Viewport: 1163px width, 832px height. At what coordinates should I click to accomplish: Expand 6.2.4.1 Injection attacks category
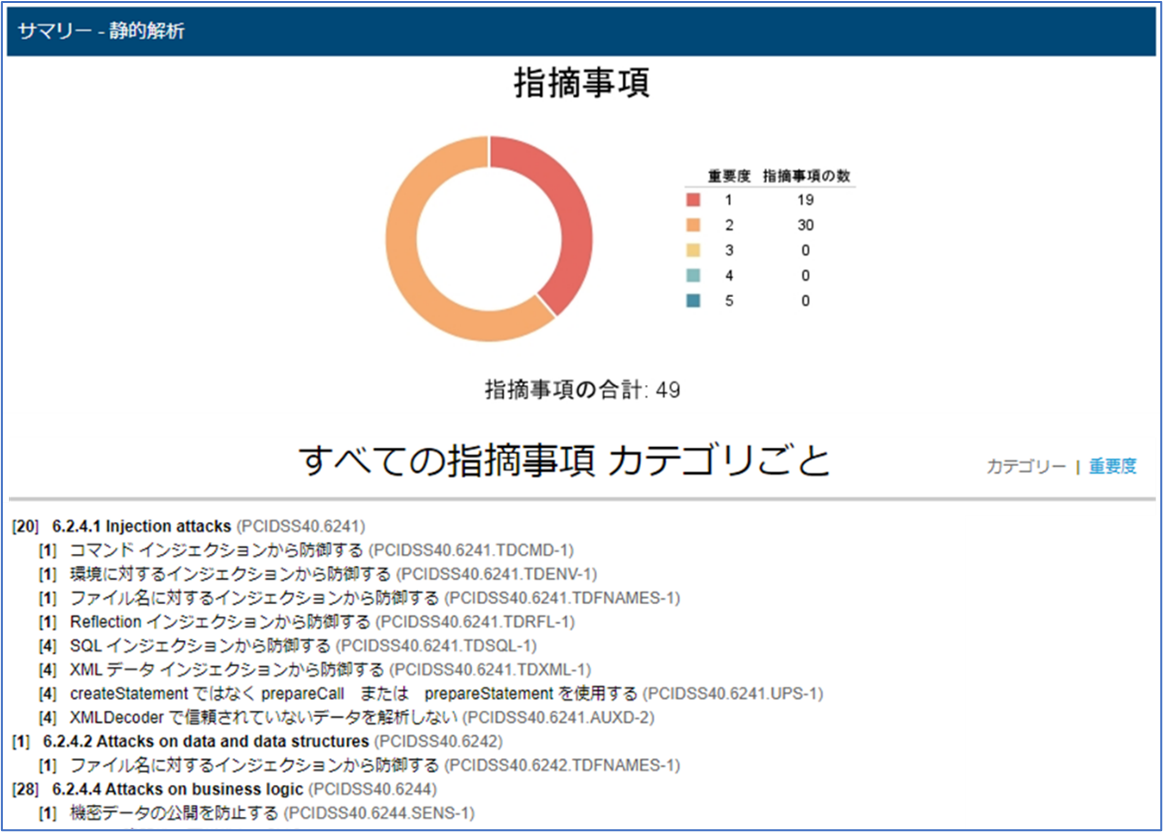(141, 525)
